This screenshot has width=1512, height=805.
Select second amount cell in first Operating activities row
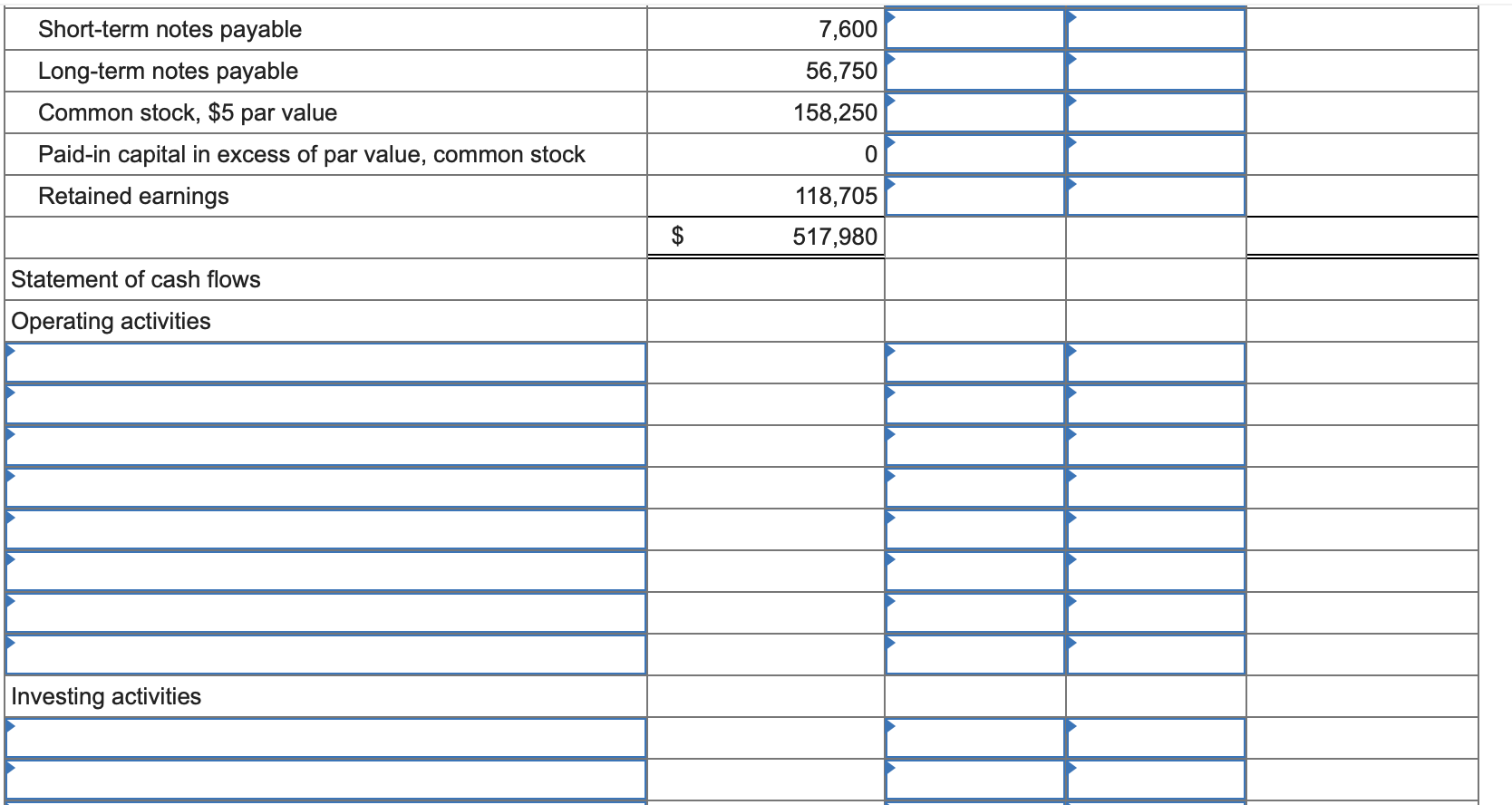pyautogui.click(x=1156, y=363)
